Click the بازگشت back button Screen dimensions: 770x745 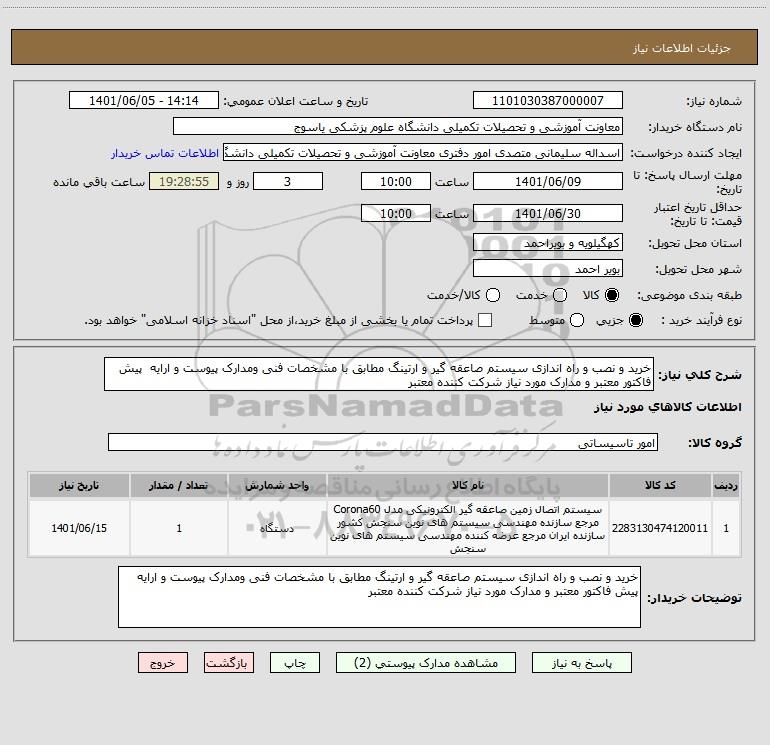click(x=229, y=663)
